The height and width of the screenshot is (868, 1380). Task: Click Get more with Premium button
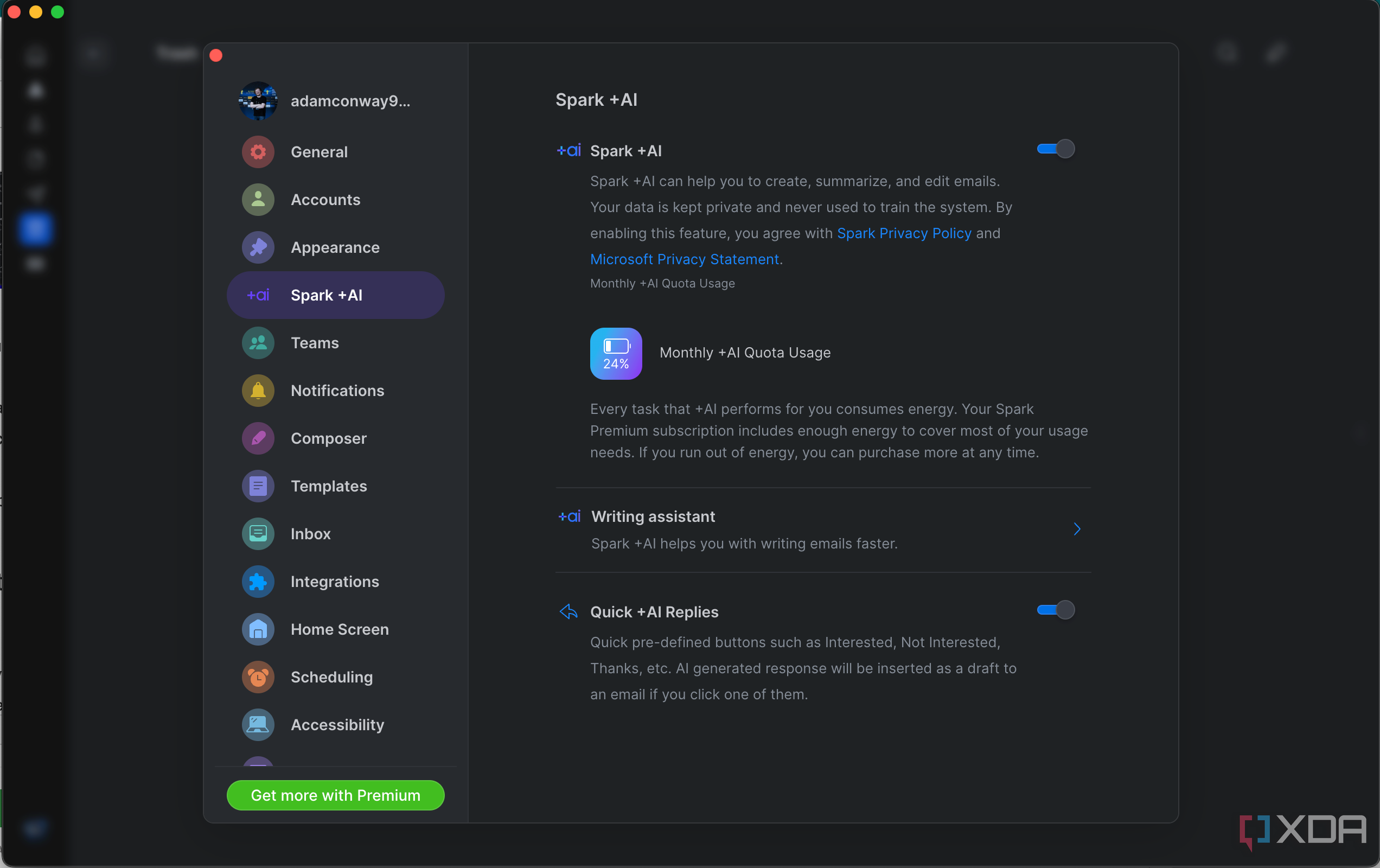(335, 795)
